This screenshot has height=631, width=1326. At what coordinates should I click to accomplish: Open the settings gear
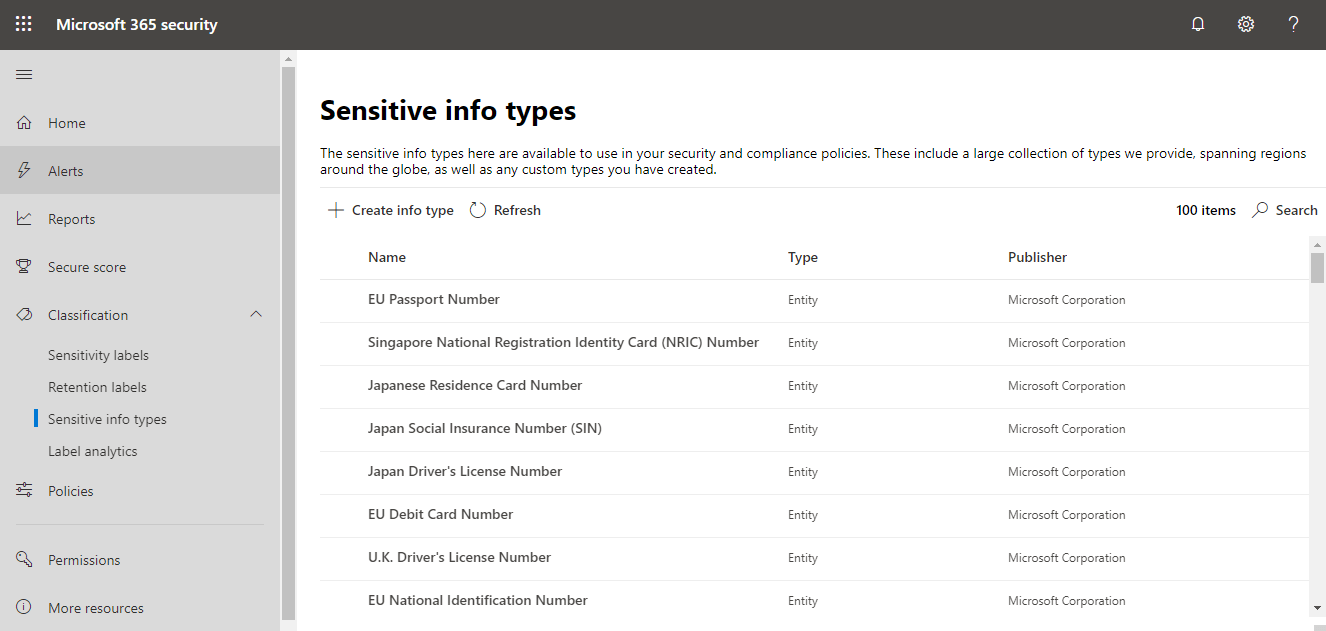1246,25
